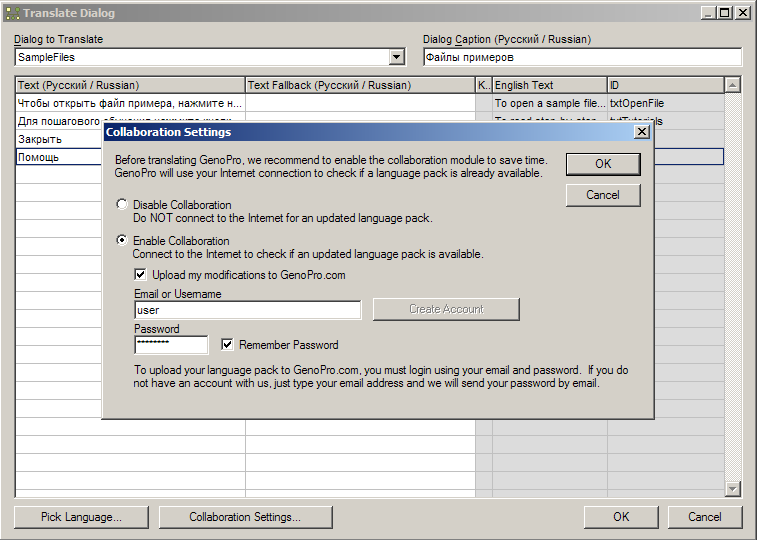Click Cancel in the Translate Dialog window
Viewport: 757px width, 540px height.
[704, 517]
